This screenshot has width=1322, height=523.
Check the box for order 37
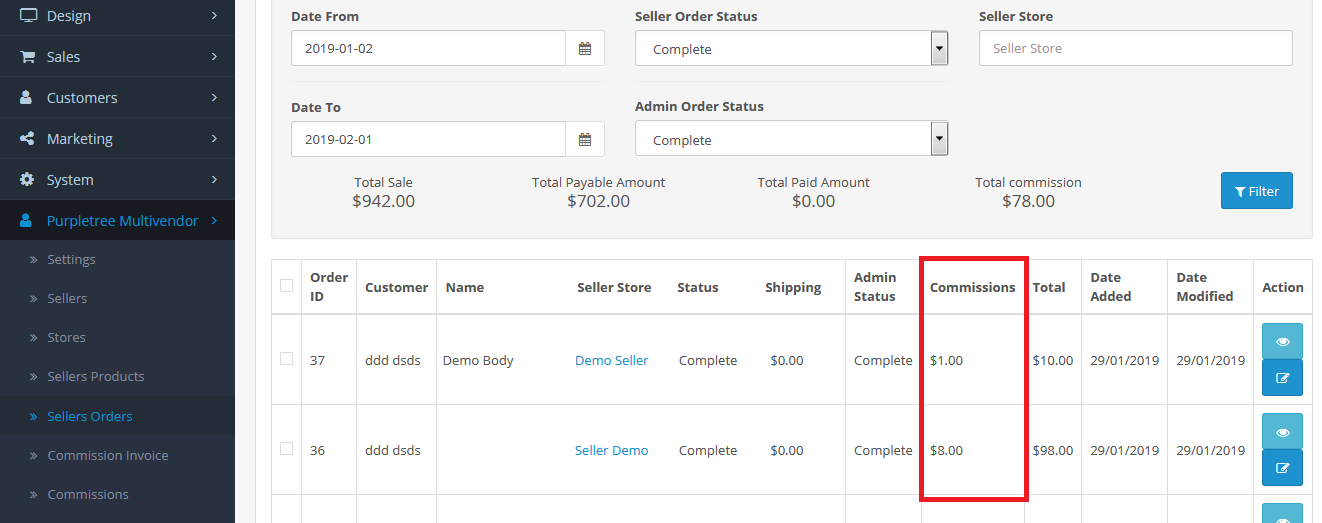(x=287, y=359)
